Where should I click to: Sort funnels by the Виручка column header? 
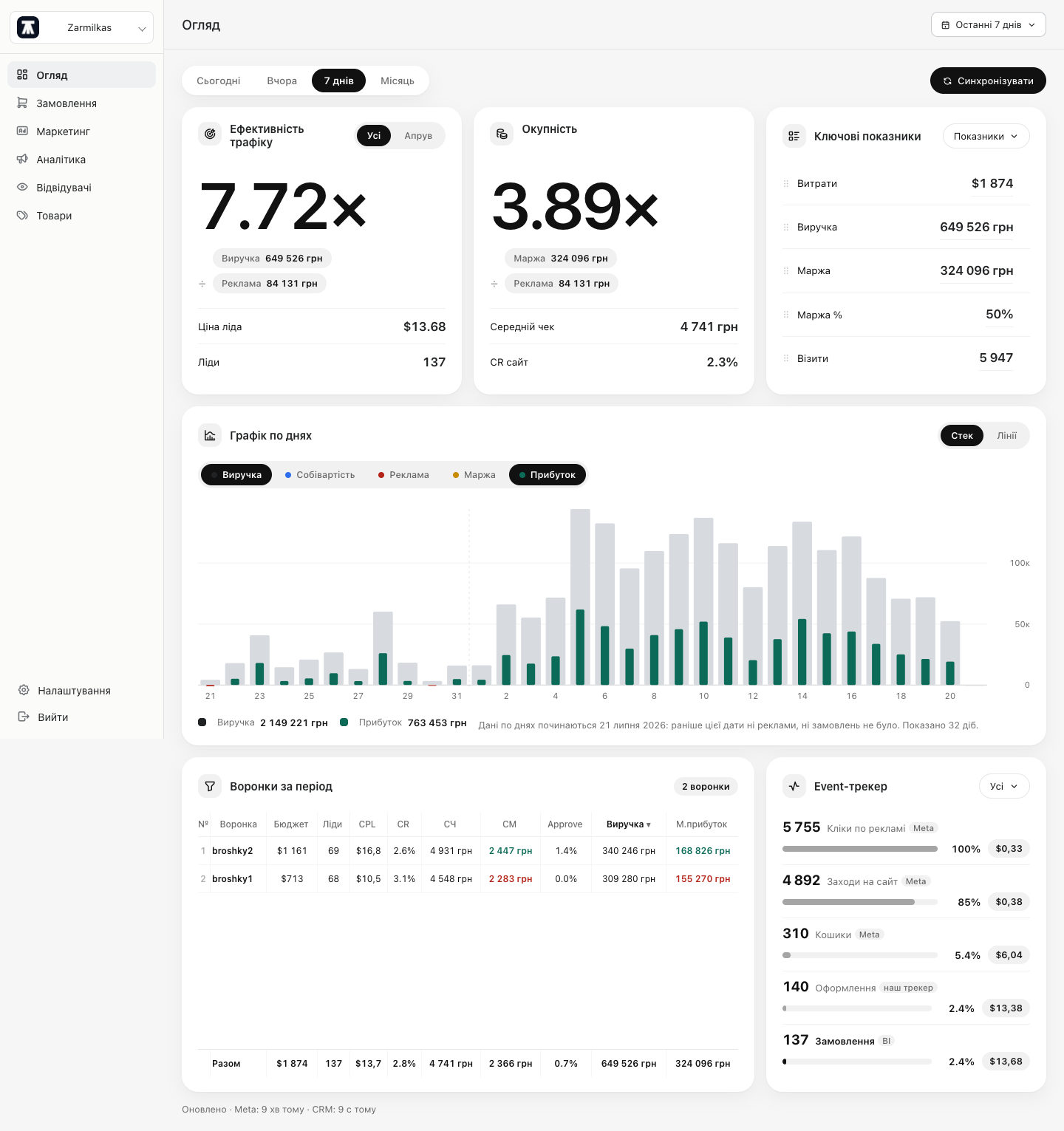(628, 824)
